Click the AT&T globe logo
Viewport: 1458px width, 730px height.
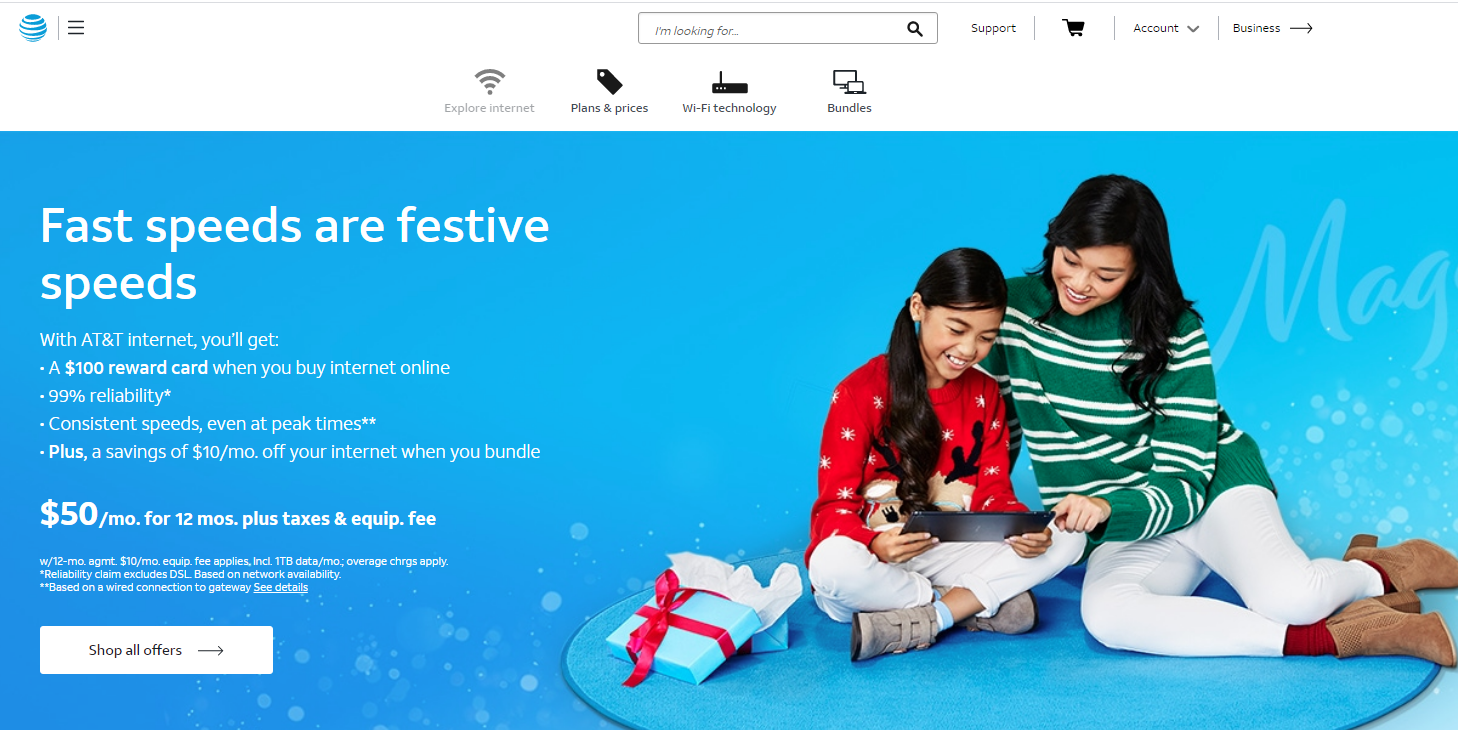click(33, 28)
